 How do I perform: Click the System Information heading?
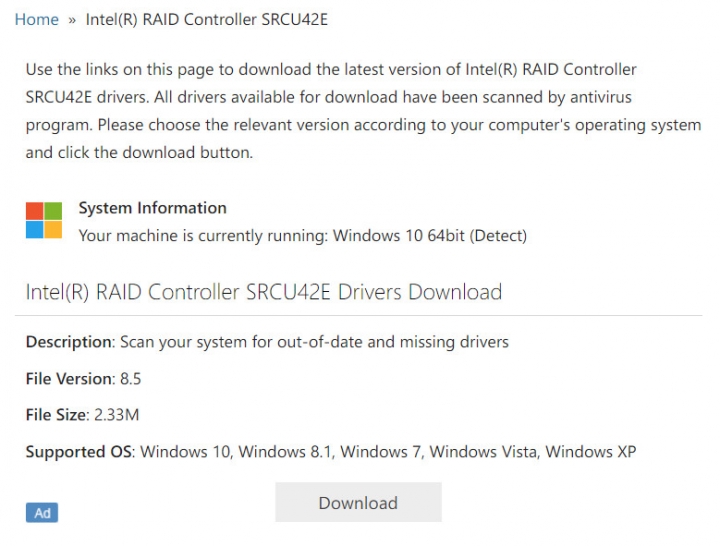(x=152, y=208)
